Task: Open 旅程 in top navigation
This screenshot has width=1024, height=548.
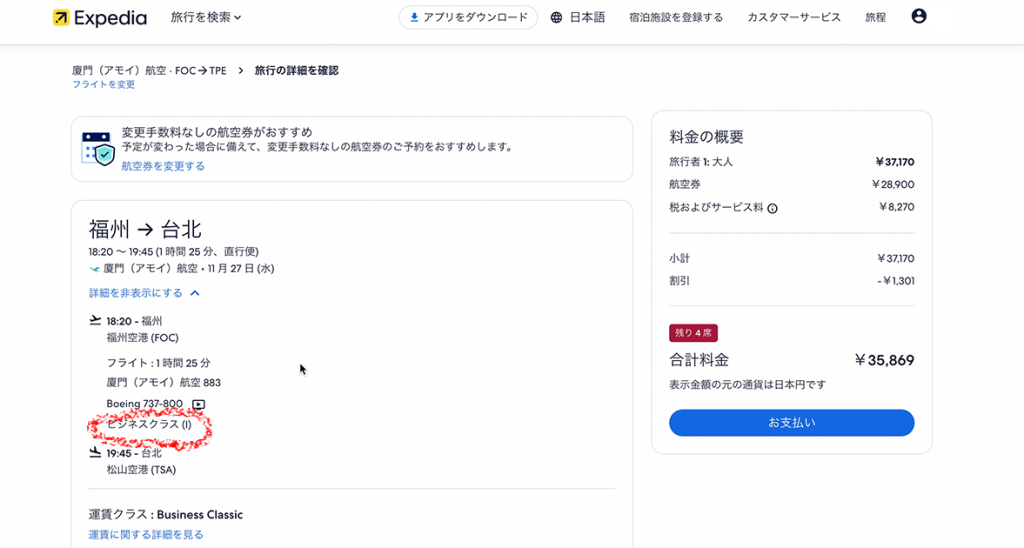Action: click(x=875, y=17)
